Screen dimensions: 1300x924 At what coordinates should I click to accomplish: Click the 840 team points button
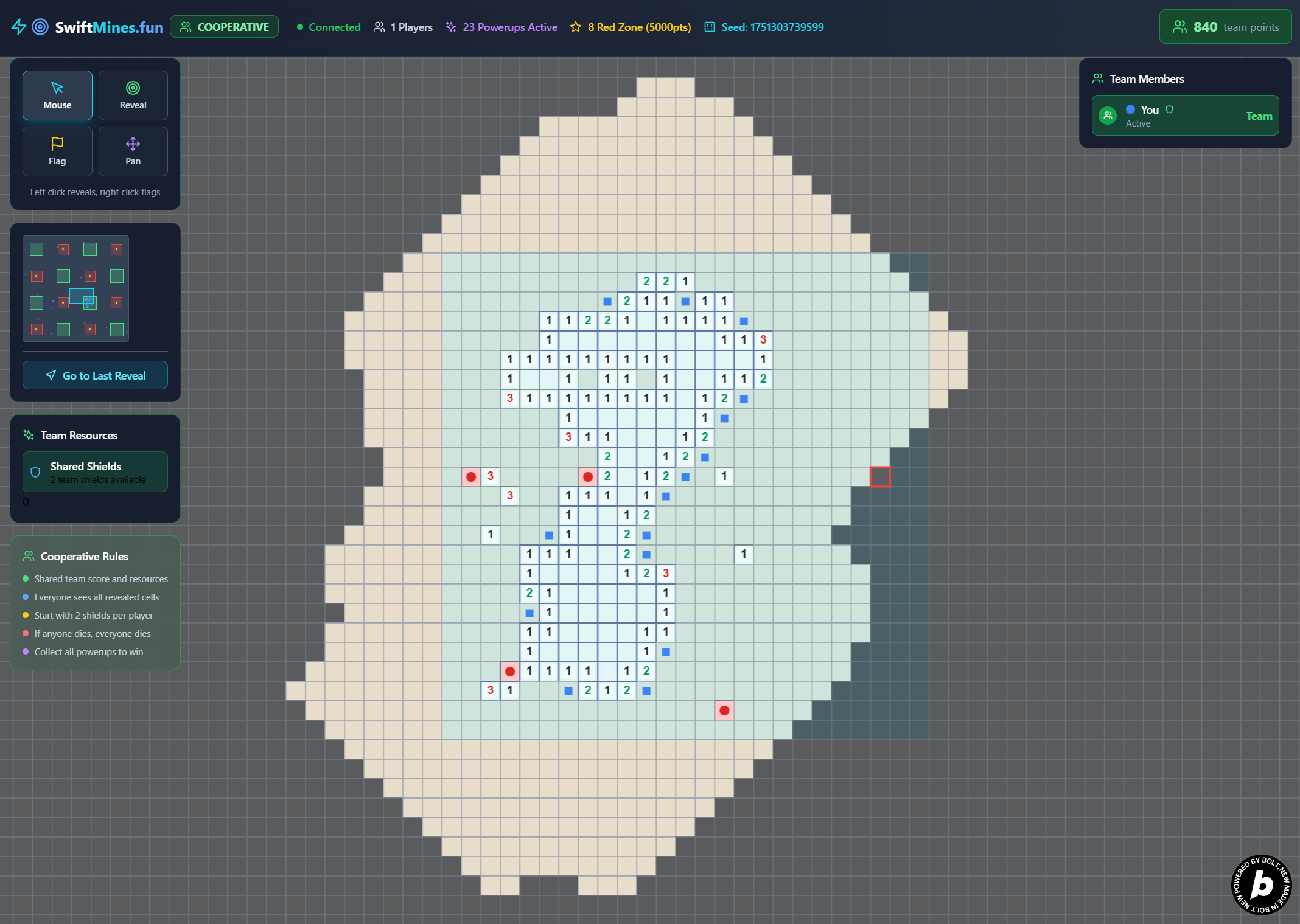tap(1225, 27)
